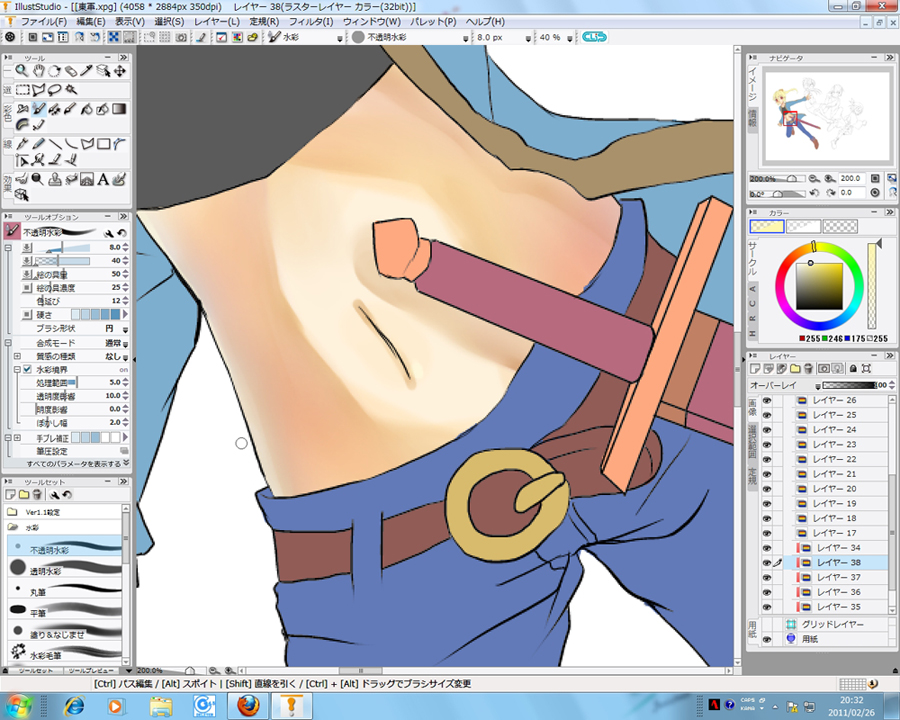The height and width of the screenshot is (720, 900).
Task: Open the レイヤー(L) menu
Action: point(216,22)
